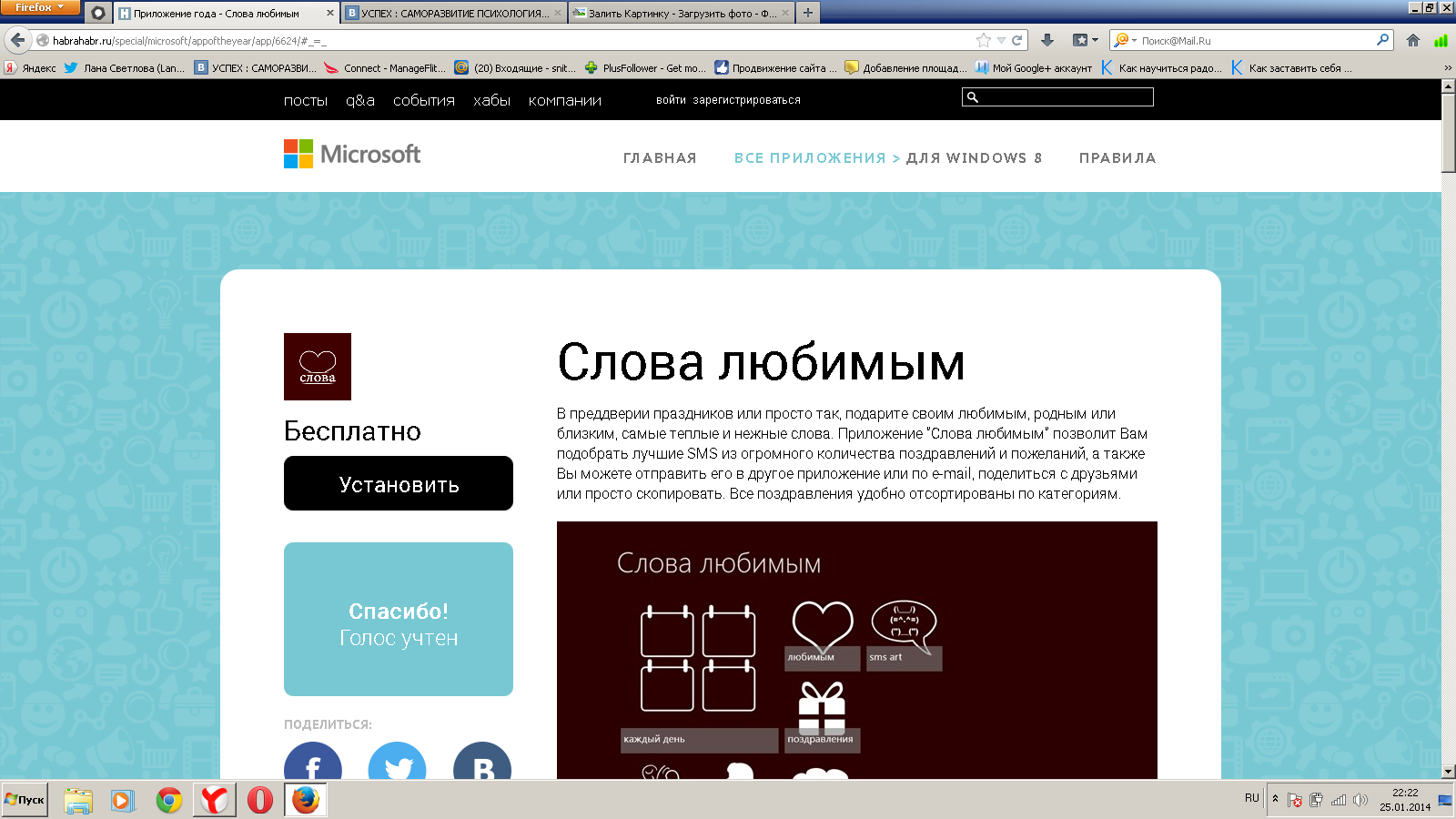Share on Twitter icon
Viewport: 1456px width, 819px height.
pyautogui.click(x=398, y=763)
